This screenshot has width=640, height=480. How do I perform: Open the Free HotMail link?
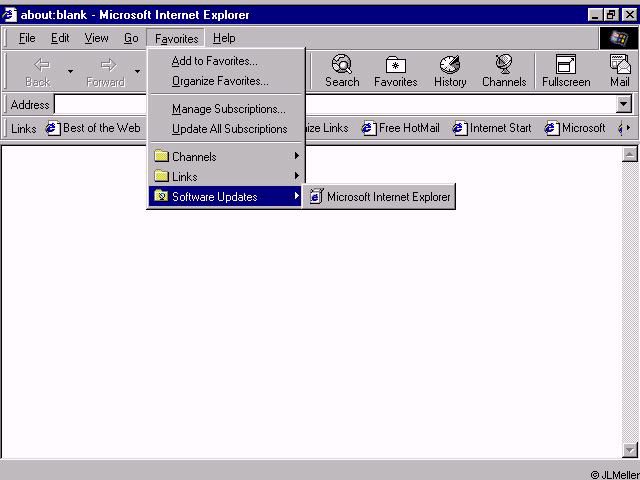(x=401, y=128)
